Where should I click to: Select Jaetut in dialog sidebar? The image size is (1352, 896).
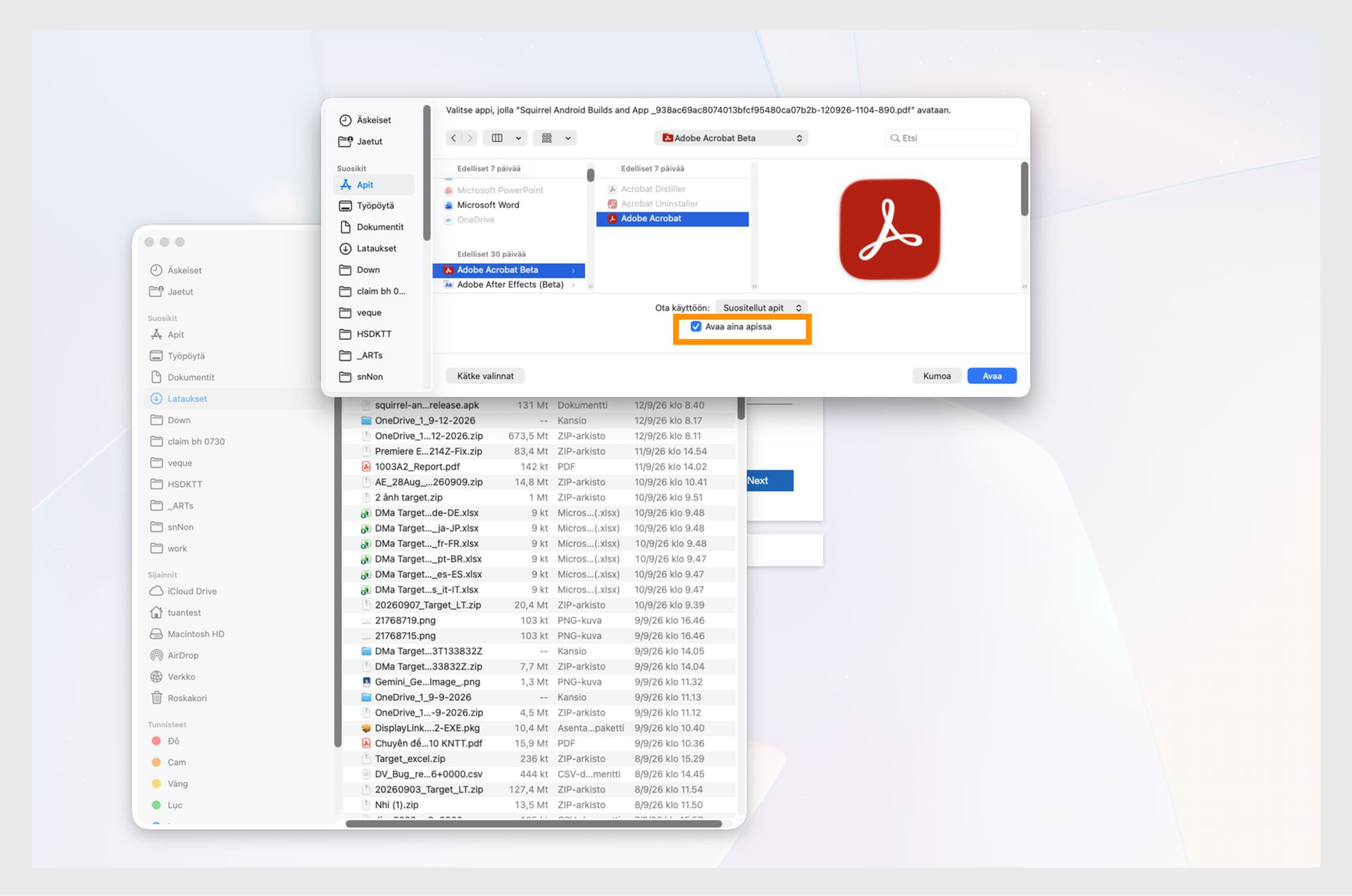[x=373, y=141]
